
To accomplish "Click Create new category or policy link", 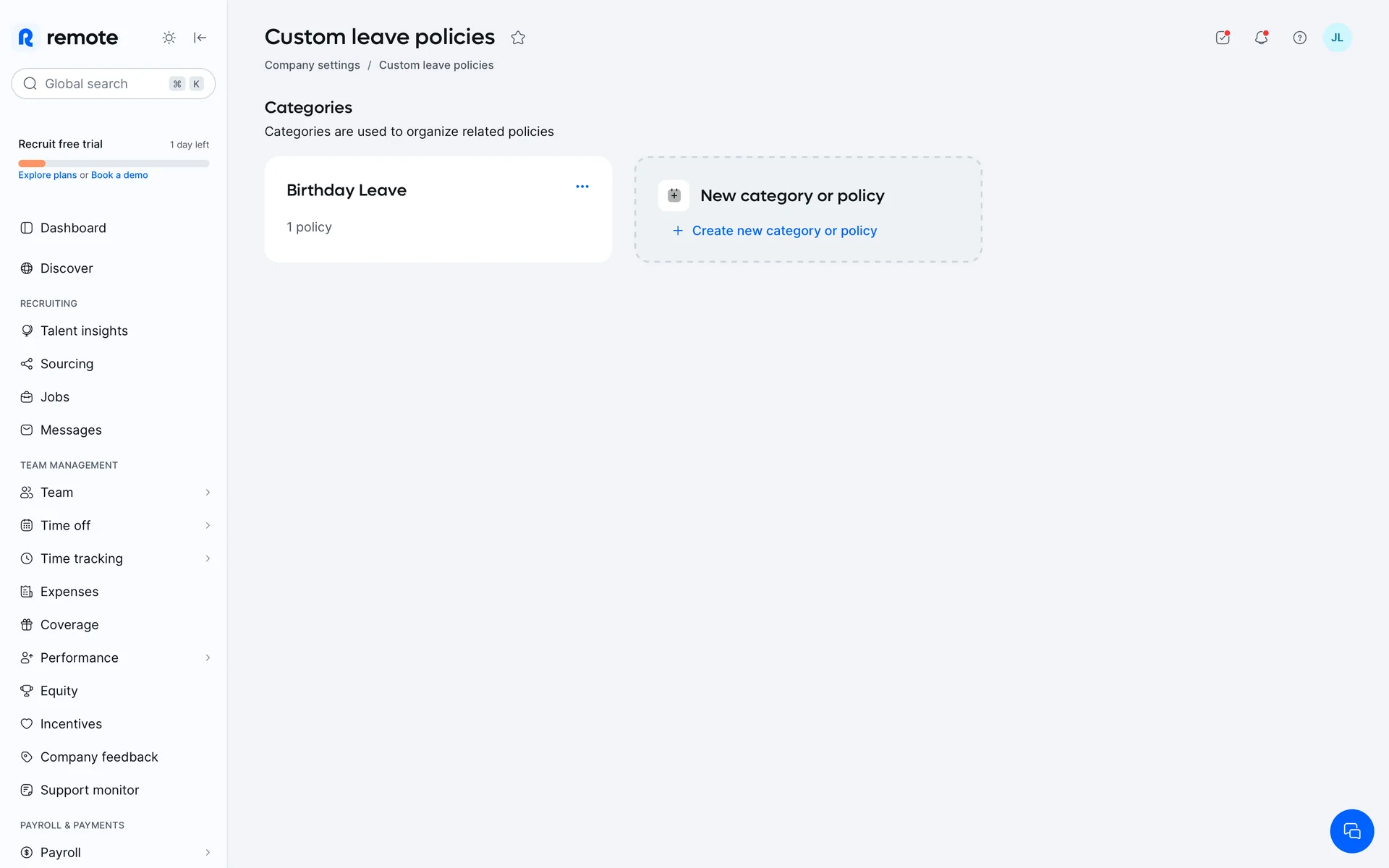I will tap(783, 231).
